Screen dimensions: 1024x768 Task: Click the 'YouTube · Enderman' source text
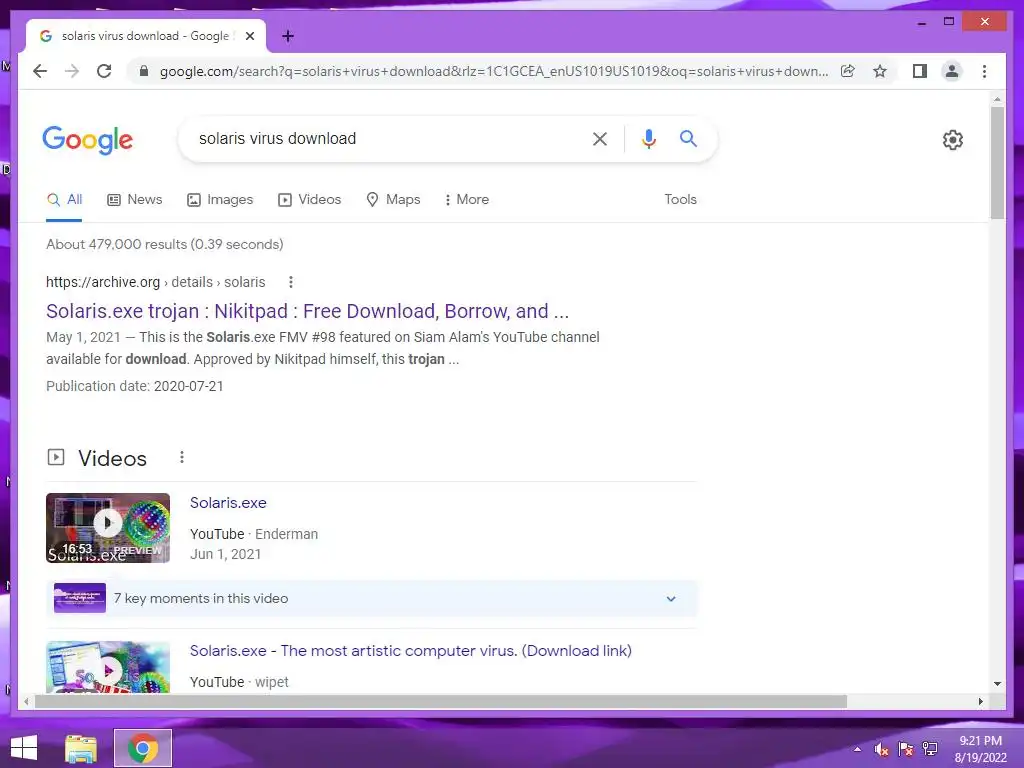click(x=254, y=534)
